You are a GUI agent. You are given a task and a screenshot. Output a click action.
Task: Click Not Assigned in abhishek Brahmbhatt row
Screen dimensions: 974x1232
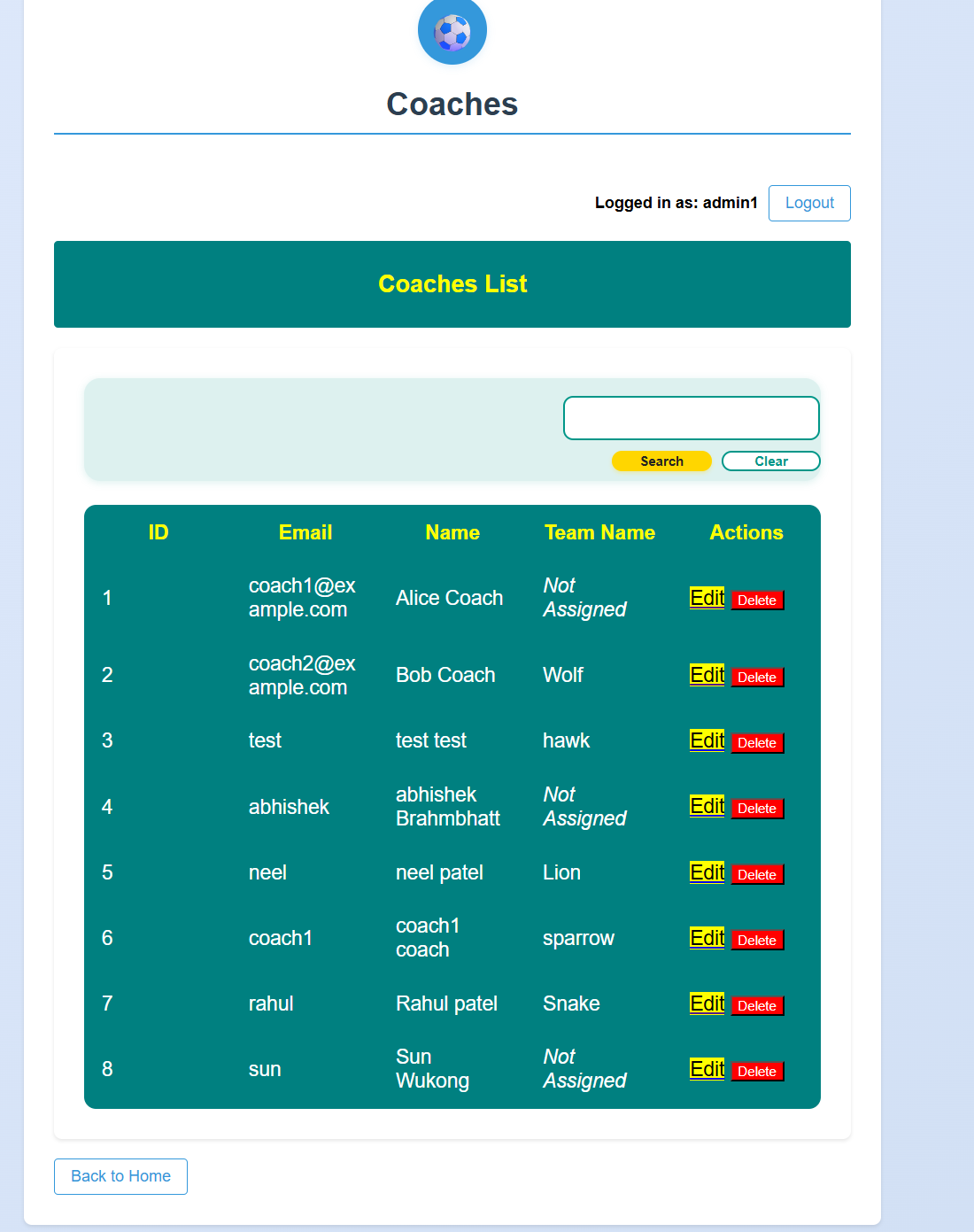[x=584, y=806]
